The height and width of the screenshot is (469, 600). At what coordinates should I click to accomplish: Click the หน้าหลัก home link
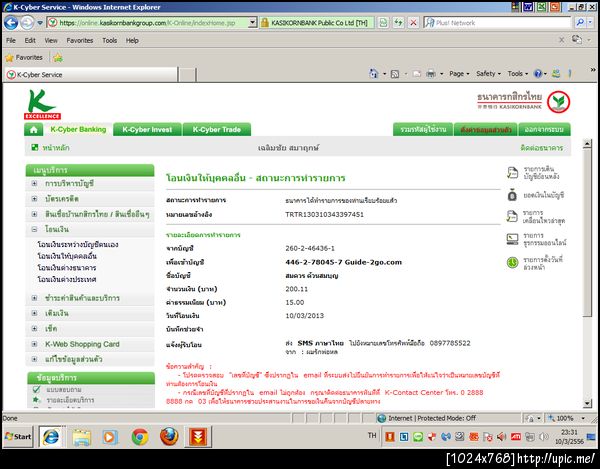(55, 148)
